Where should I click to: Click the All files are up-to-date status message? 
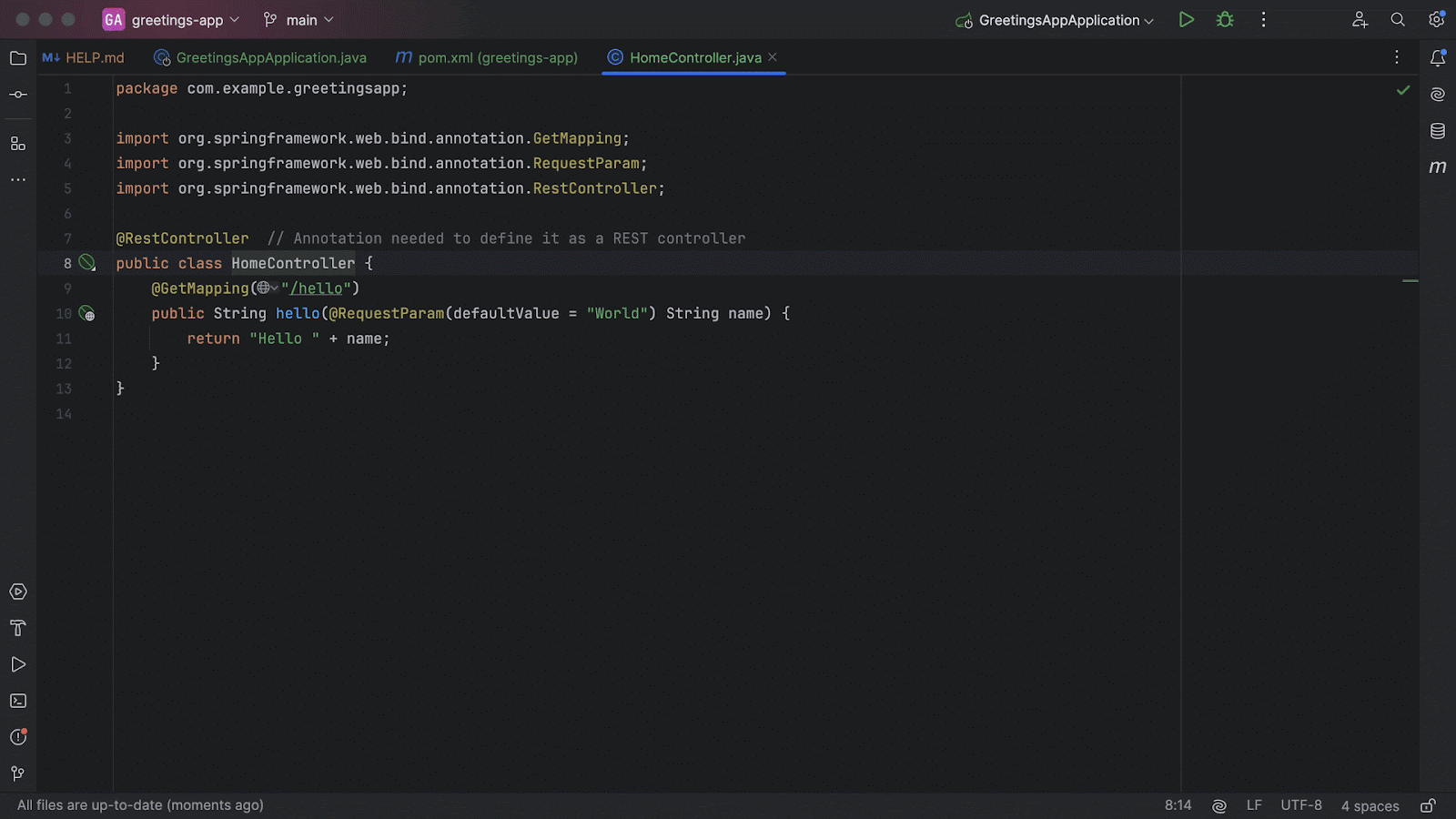pos(140,805)
